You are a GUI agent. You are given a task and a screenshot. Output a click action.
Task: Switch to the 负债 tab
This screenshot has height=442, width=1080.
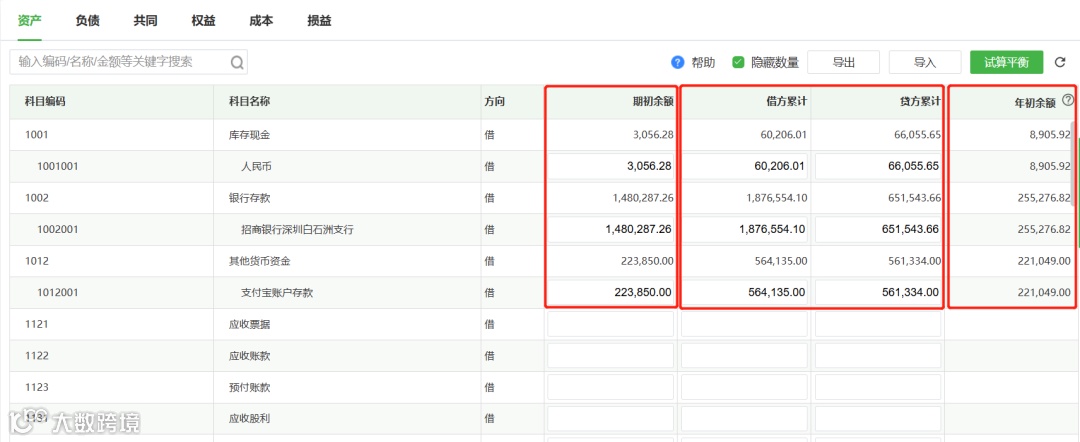pyautogui.click(x=87, y=21)
